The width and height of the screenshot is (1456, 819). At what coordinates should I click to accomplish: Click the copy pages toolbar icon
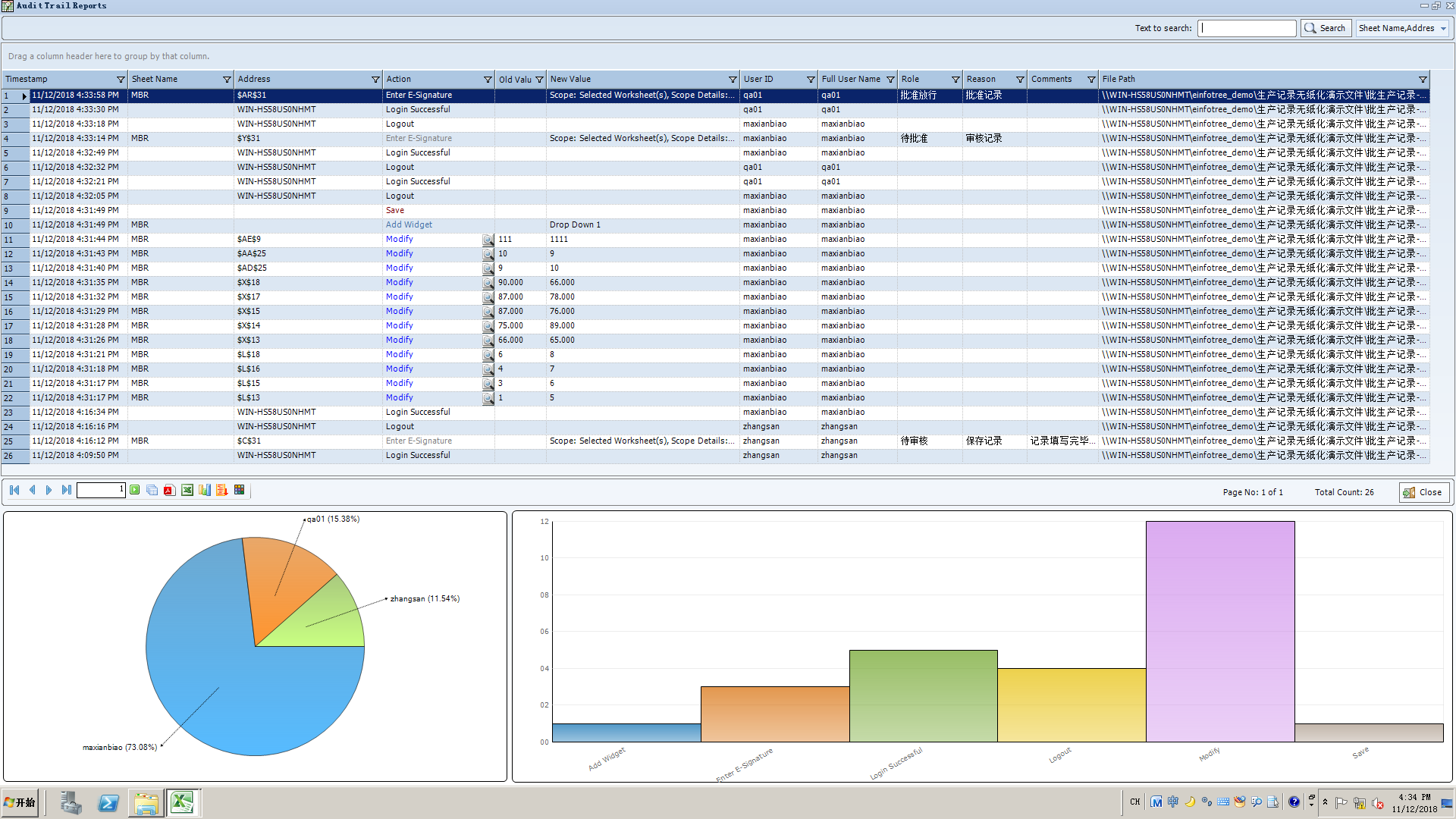pyautogui.click(x=152, y=491)
